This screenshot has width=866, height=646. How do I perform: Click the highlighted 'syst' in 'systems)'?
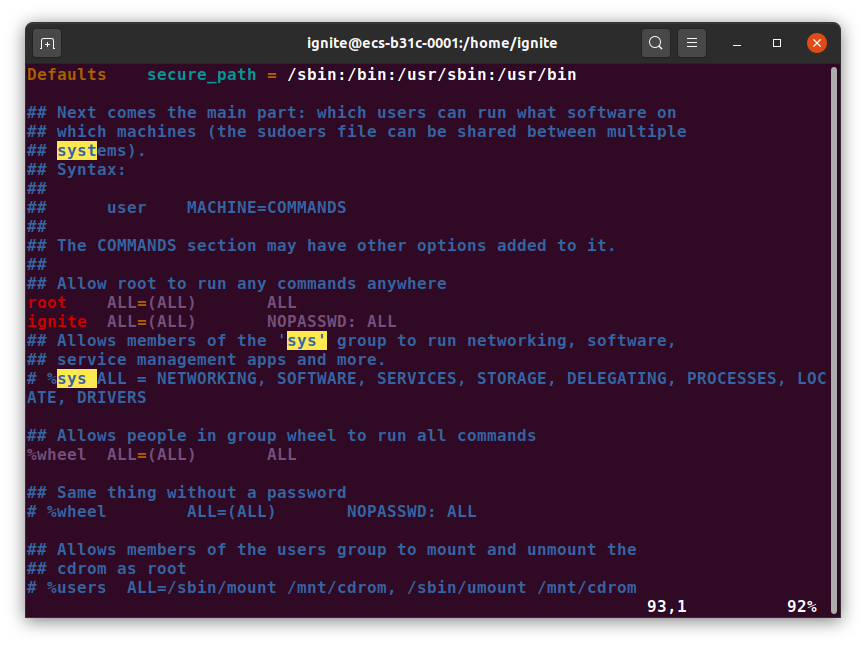(77, 151)
